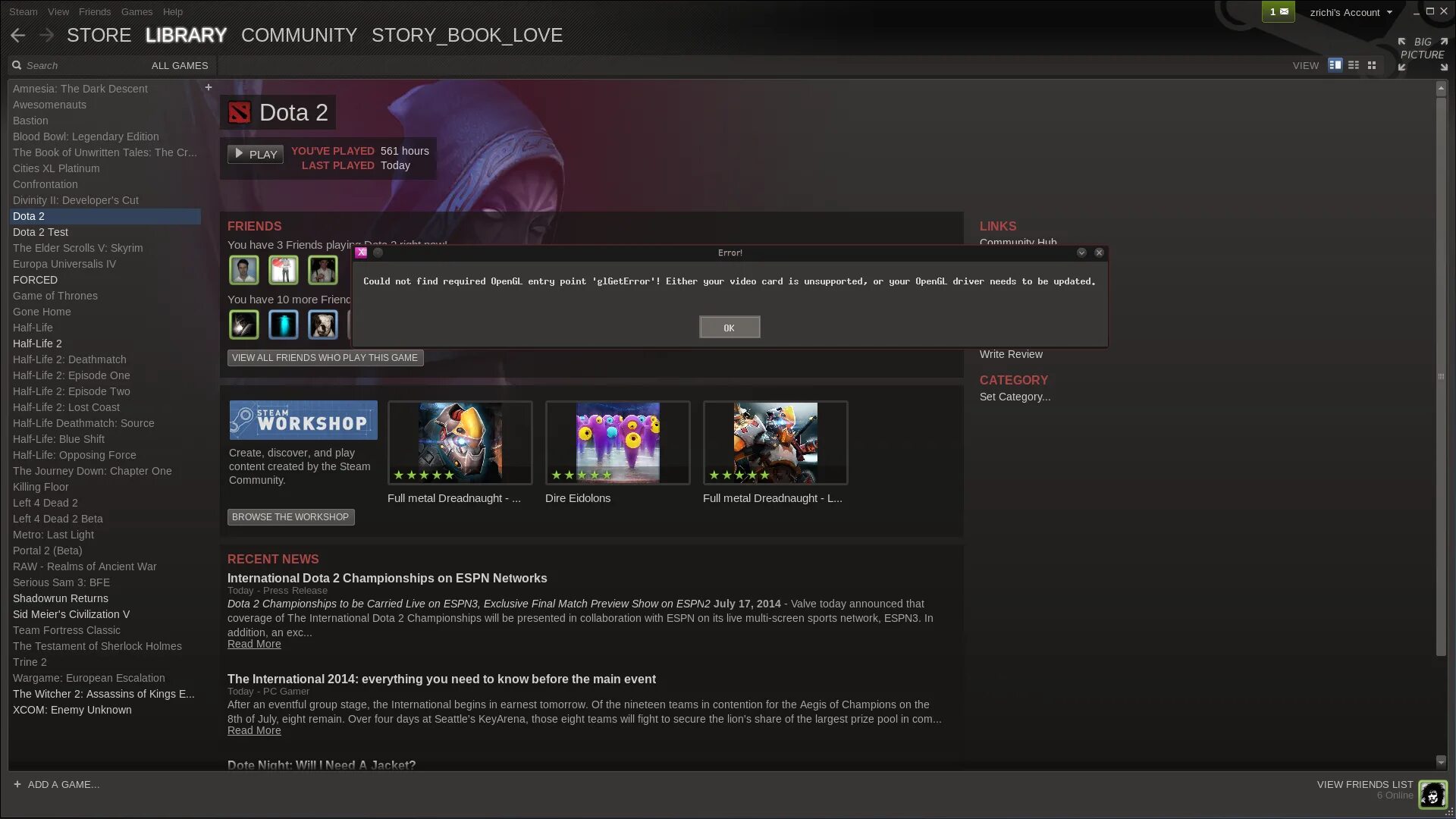1456x819 pixels.
Task: Open the View menu
Action: (x=58, y=11)
